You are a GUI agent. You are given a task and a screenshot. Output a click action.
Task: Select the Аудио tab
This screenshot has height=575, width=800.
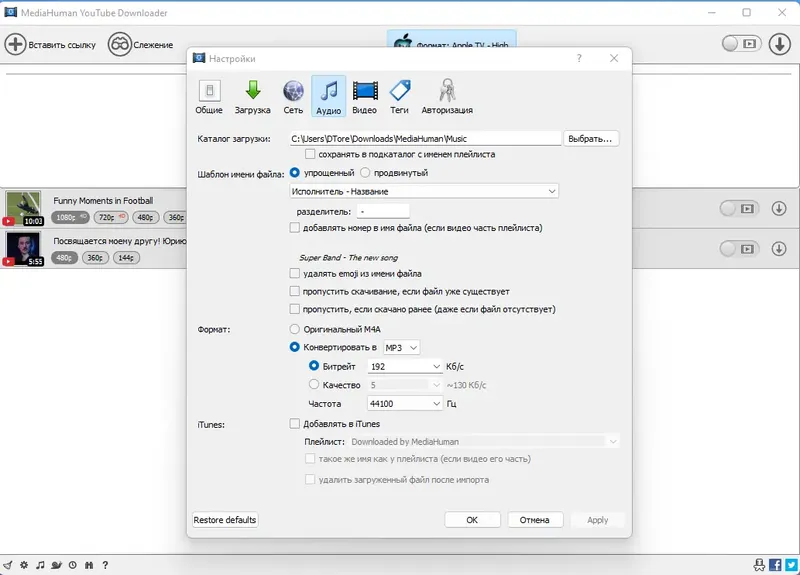[x=329, y=96]
